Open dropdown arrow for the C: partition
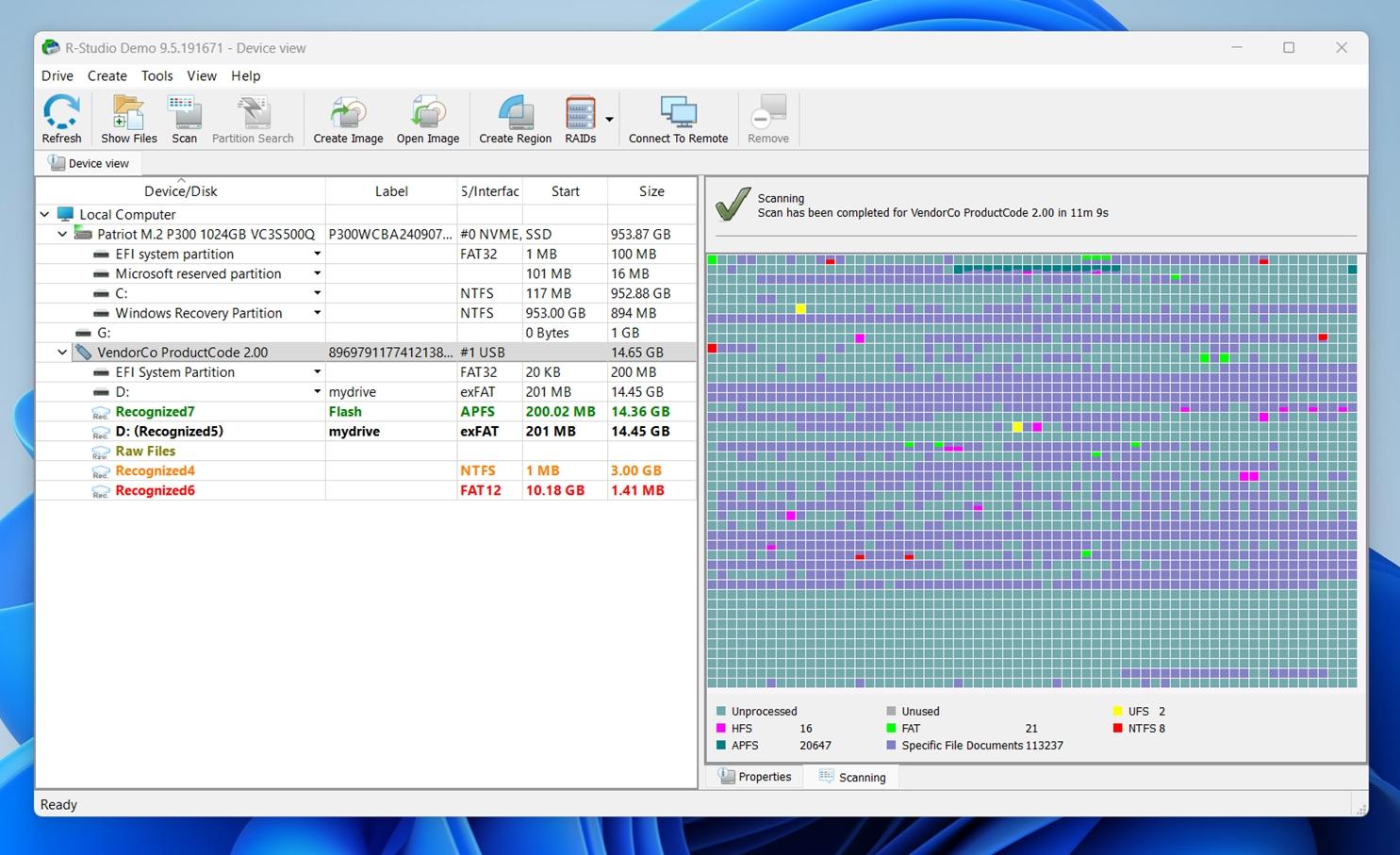1400x855 pixels. point(317,293)
